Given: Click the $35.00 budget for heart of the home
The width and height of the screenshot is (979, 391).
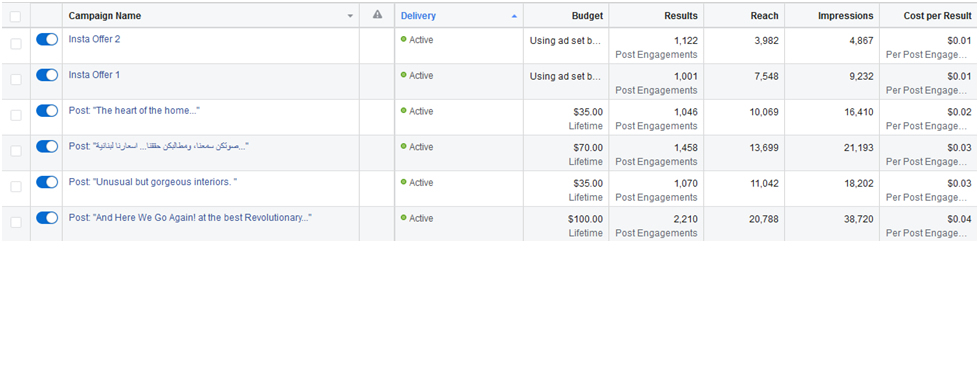Looking at the screenshot, I should pyautogui.click(x=588, y=112).
